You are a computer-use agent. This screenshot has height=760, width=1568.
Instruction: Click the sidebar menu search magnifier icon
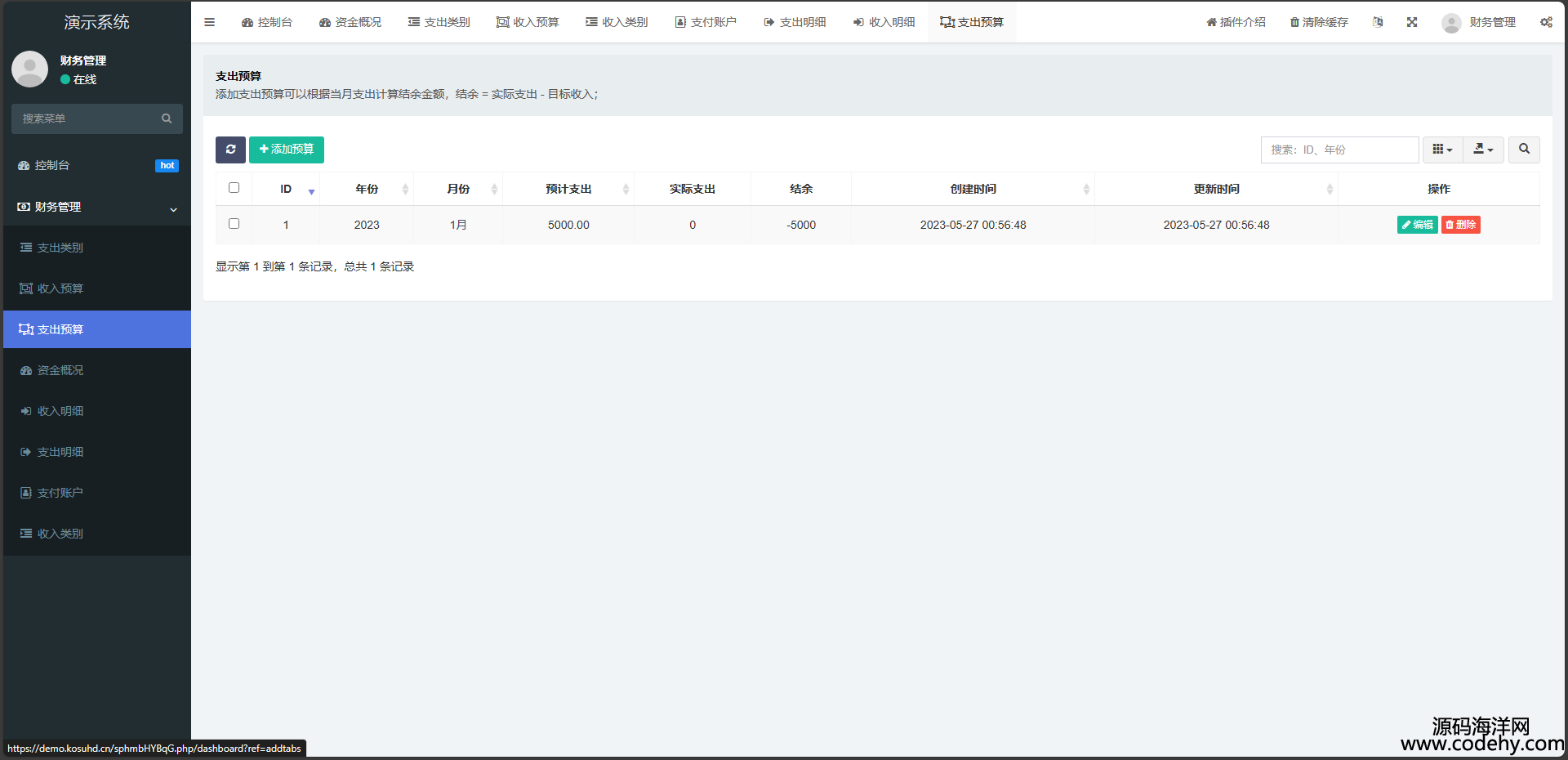pyautogui.click(x=167, y=118)
